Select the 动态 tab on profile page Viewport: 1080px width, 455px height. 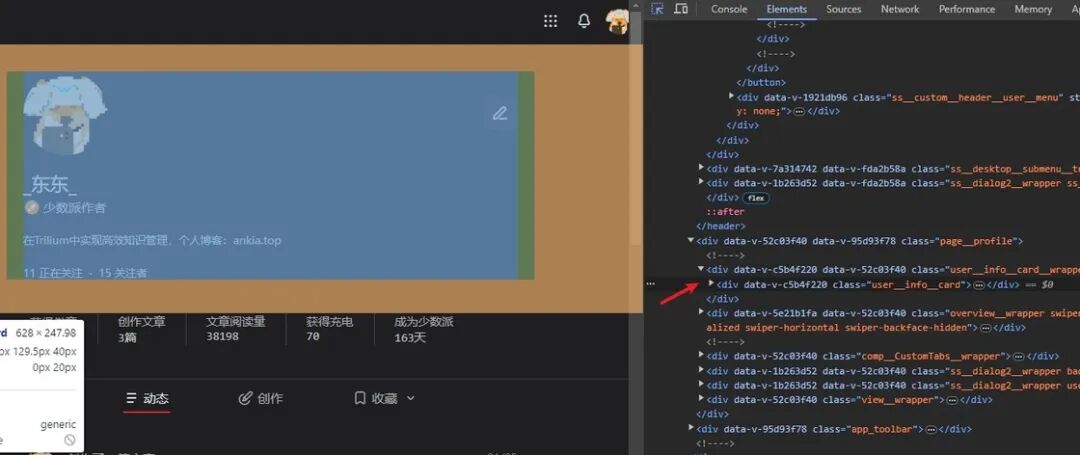pos(147,399)
